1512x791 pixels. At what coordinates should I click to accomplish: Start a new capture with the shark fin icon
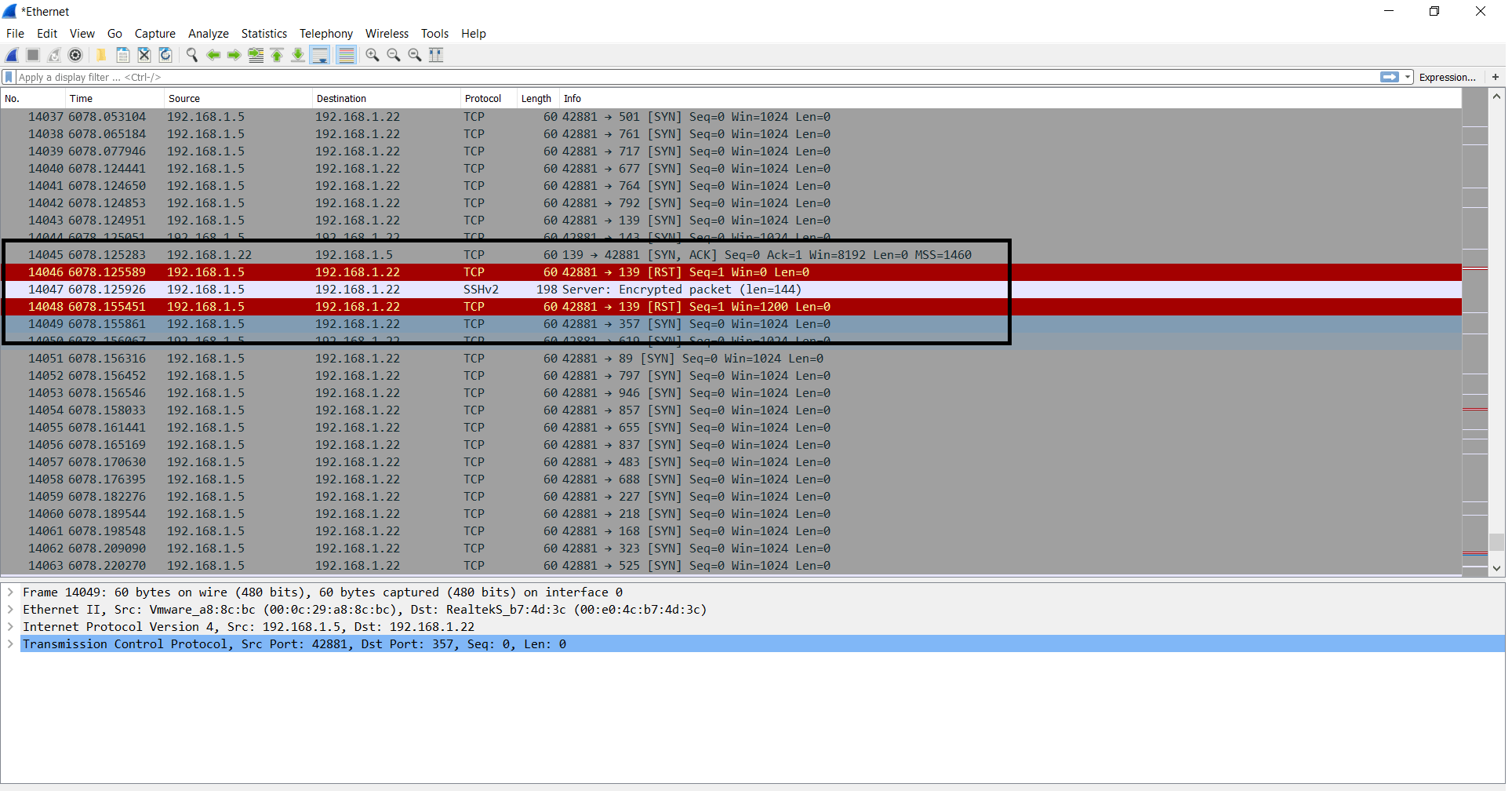pyautogui.click(x=12, y=55)
